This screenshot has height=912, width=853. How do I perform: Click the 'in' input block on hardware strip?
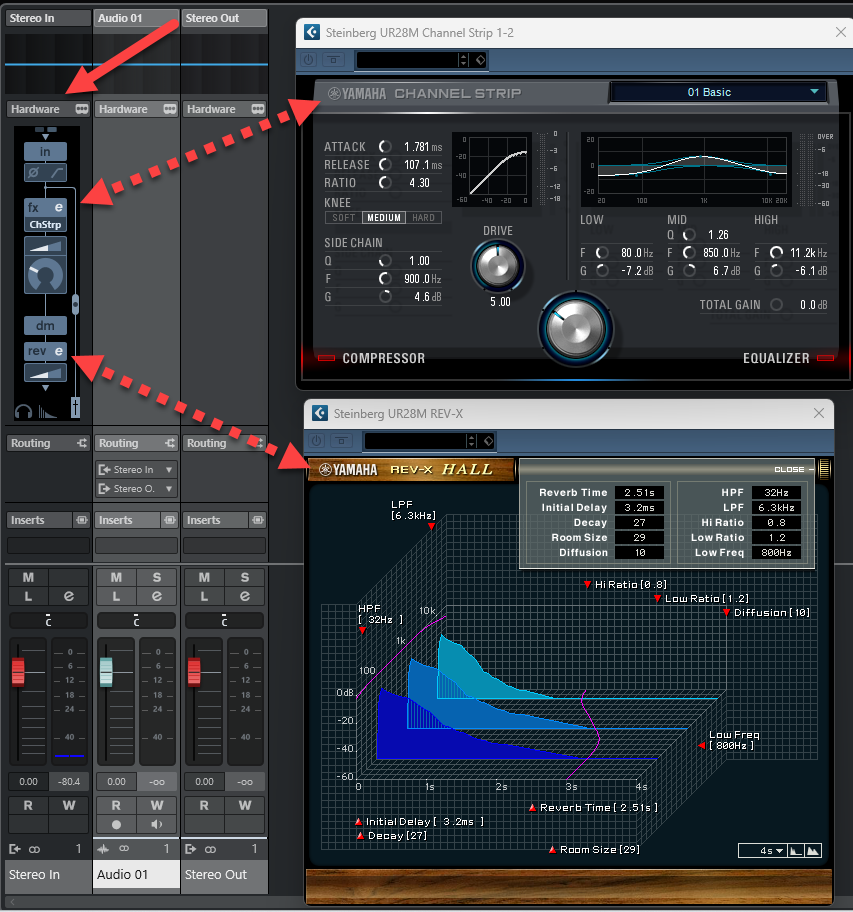point(45,152)
